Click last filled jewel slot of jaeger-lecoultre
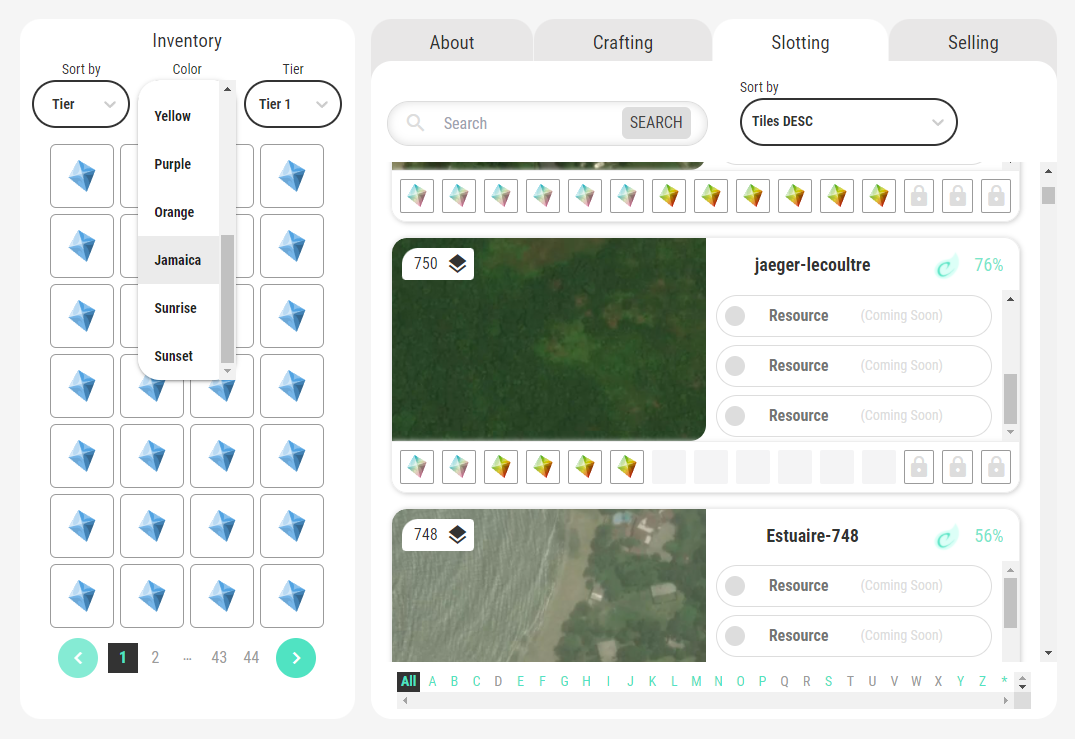Image resolution: width=1075 pixels, height=739 pixels. click(627, 467)
